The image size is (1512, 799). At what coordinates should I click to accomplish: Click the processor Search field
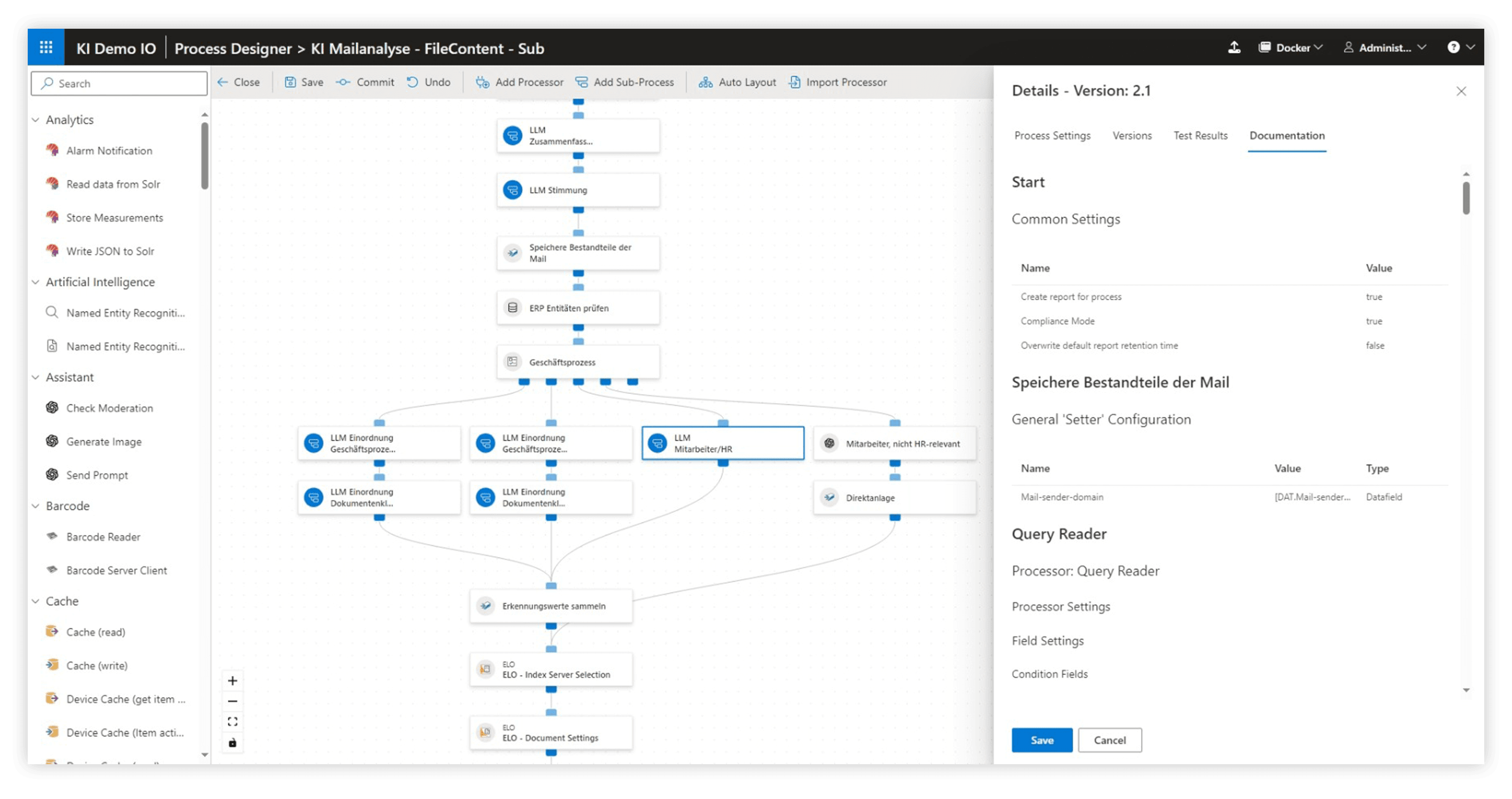pyautogui.click(x=119, y=83)
